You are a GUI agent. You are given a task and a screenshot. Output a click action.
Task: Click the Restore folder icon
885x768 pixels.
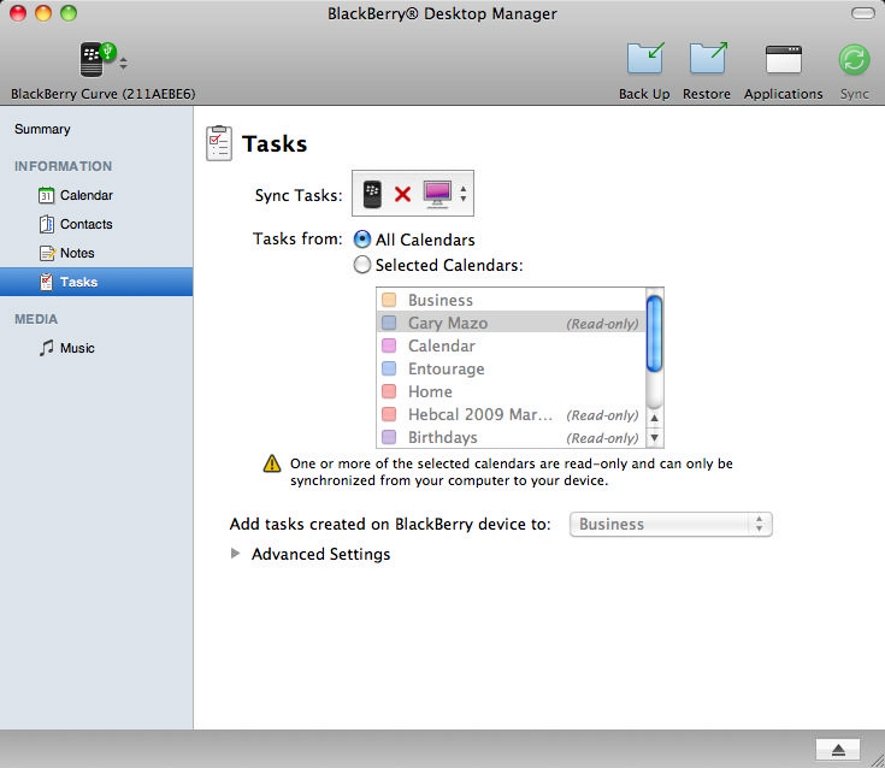(708, 58)
